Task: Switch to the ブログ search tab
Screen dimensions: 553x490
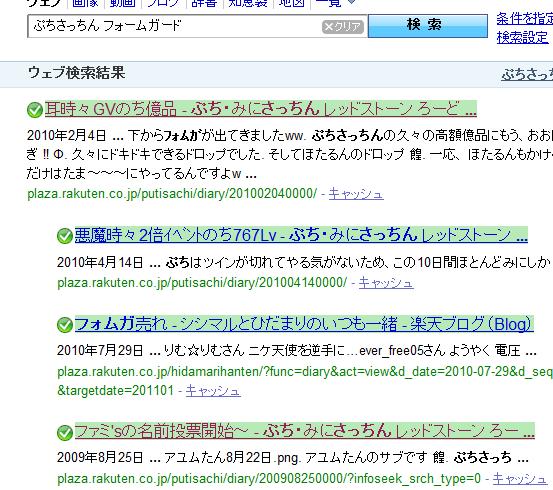Action: pos(163,3)
